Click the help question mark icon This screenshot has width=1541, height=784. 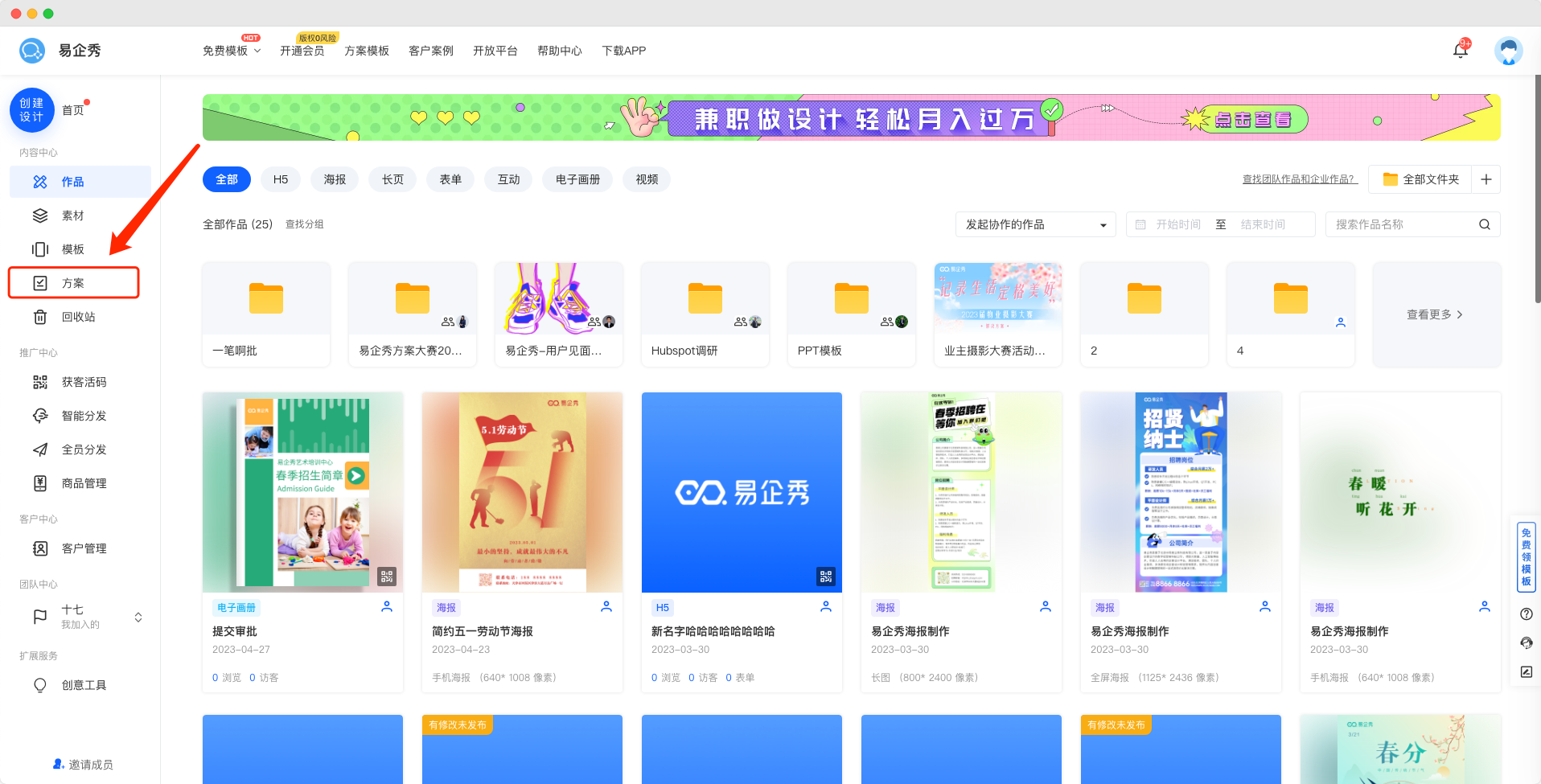coord(1527,614)
